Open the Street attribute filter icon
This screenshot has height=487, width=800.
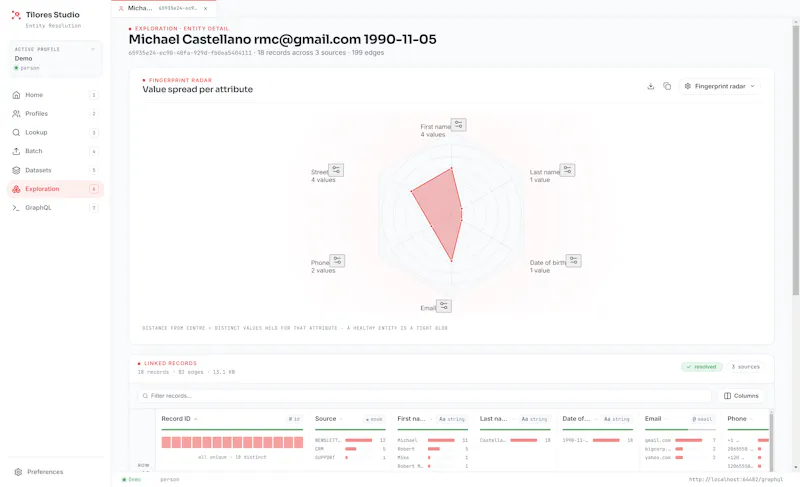pos(336,170)
